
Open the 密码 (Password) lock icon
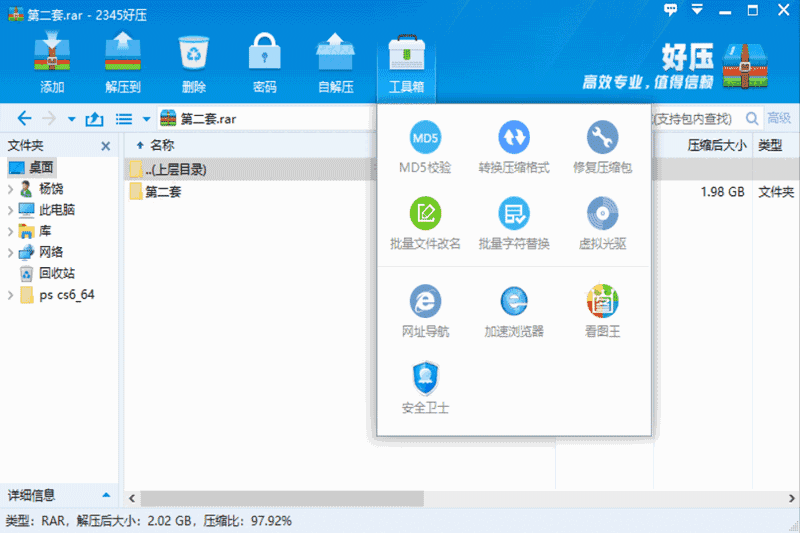click(264, 62)
